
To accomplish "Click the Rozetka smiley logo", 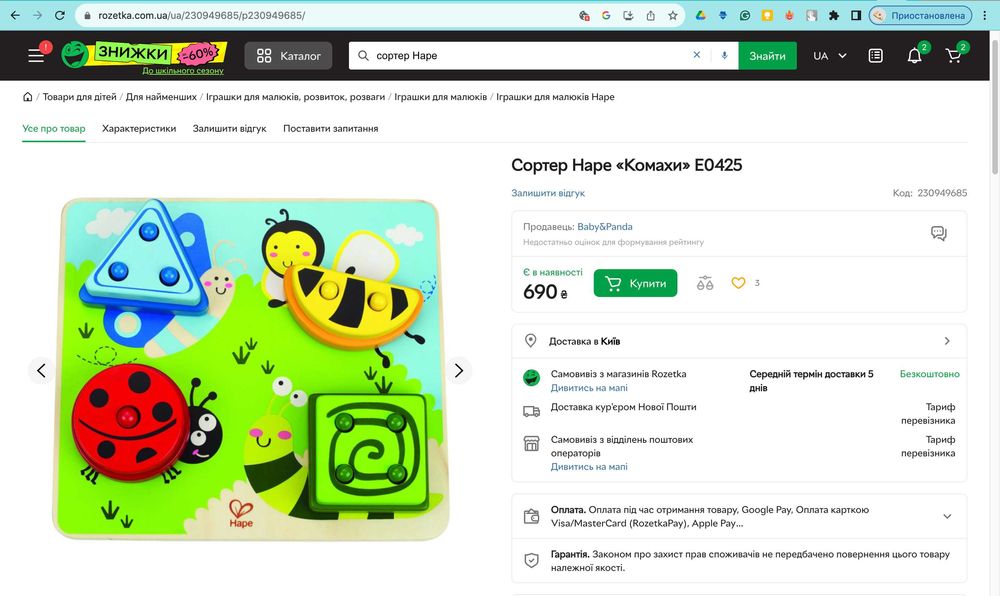I will coord(75,55).
